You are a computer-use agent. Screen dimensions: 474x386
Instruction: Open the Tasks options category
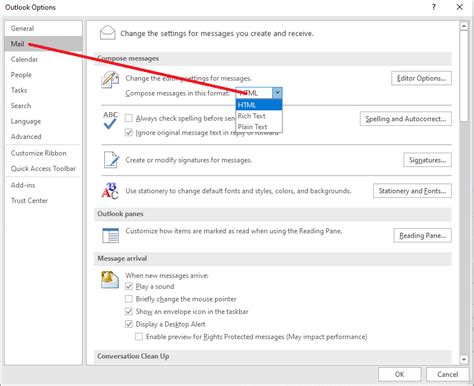click(43, 90)
